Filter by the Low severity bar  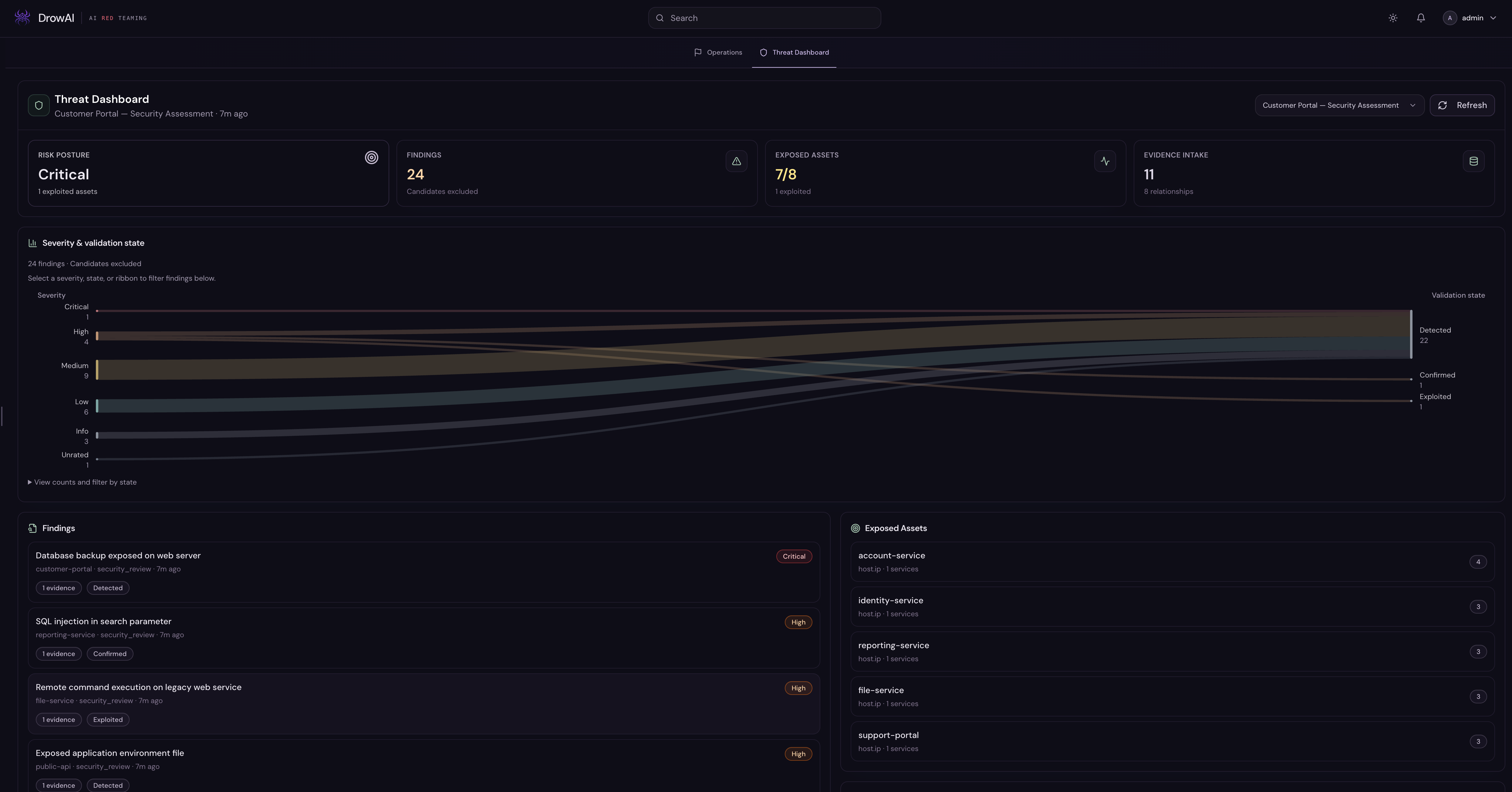pyautogui.click(x=97, y=406)
